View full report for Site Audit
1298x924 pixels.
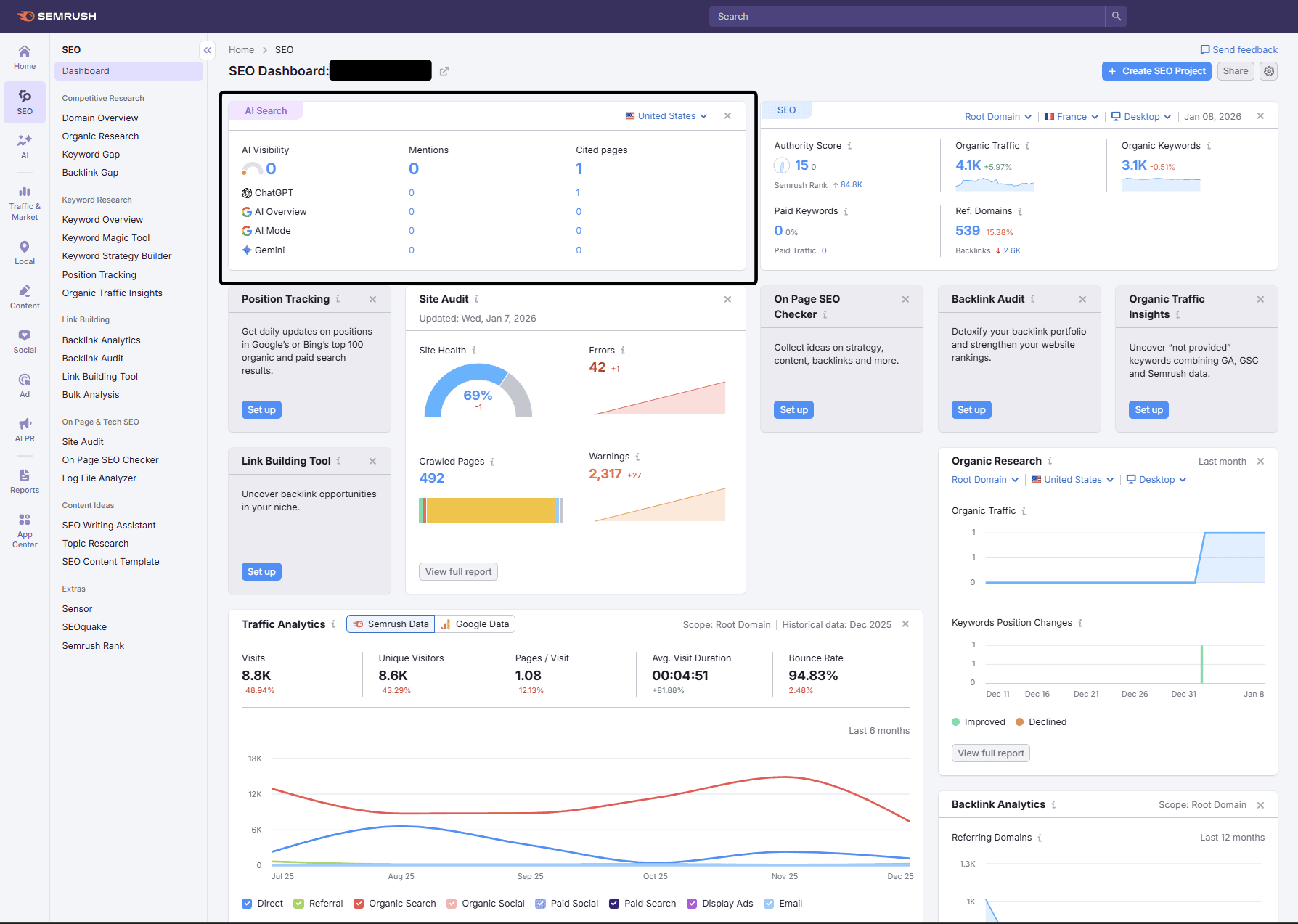458,572
